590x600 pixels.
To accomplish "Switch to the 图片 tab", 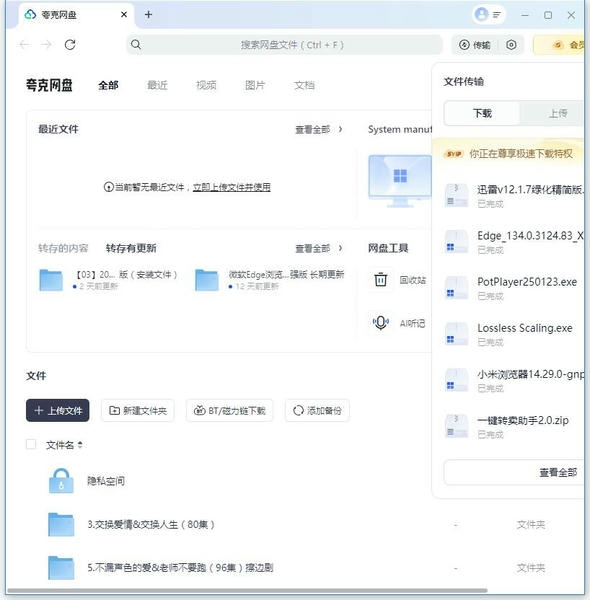I will pyautogui.click(x=255, y=85).
